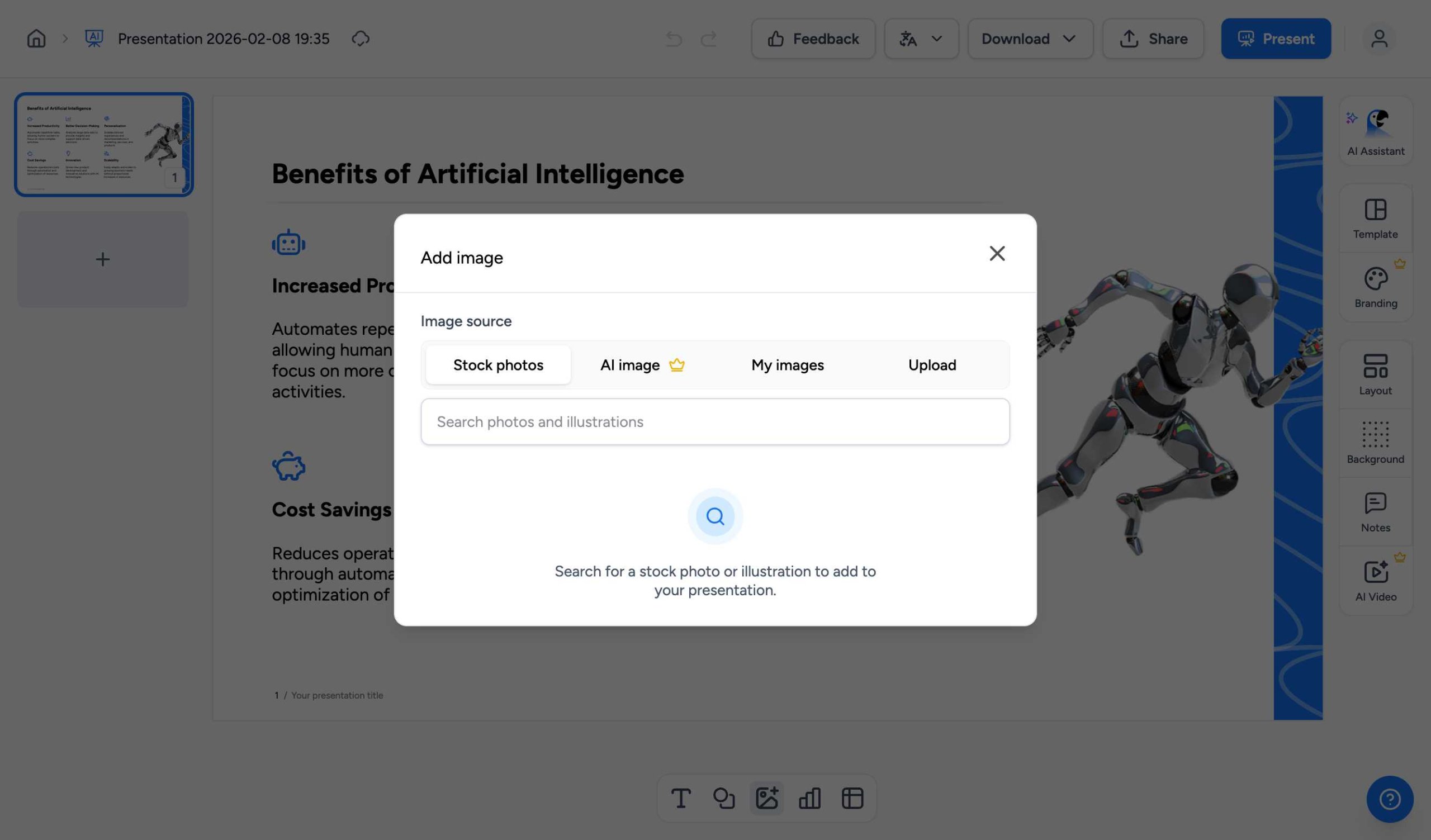This screenshot has width=1431, height=840.
Task: Insert a table from bottom toolbar
Action: pos(852,798)
